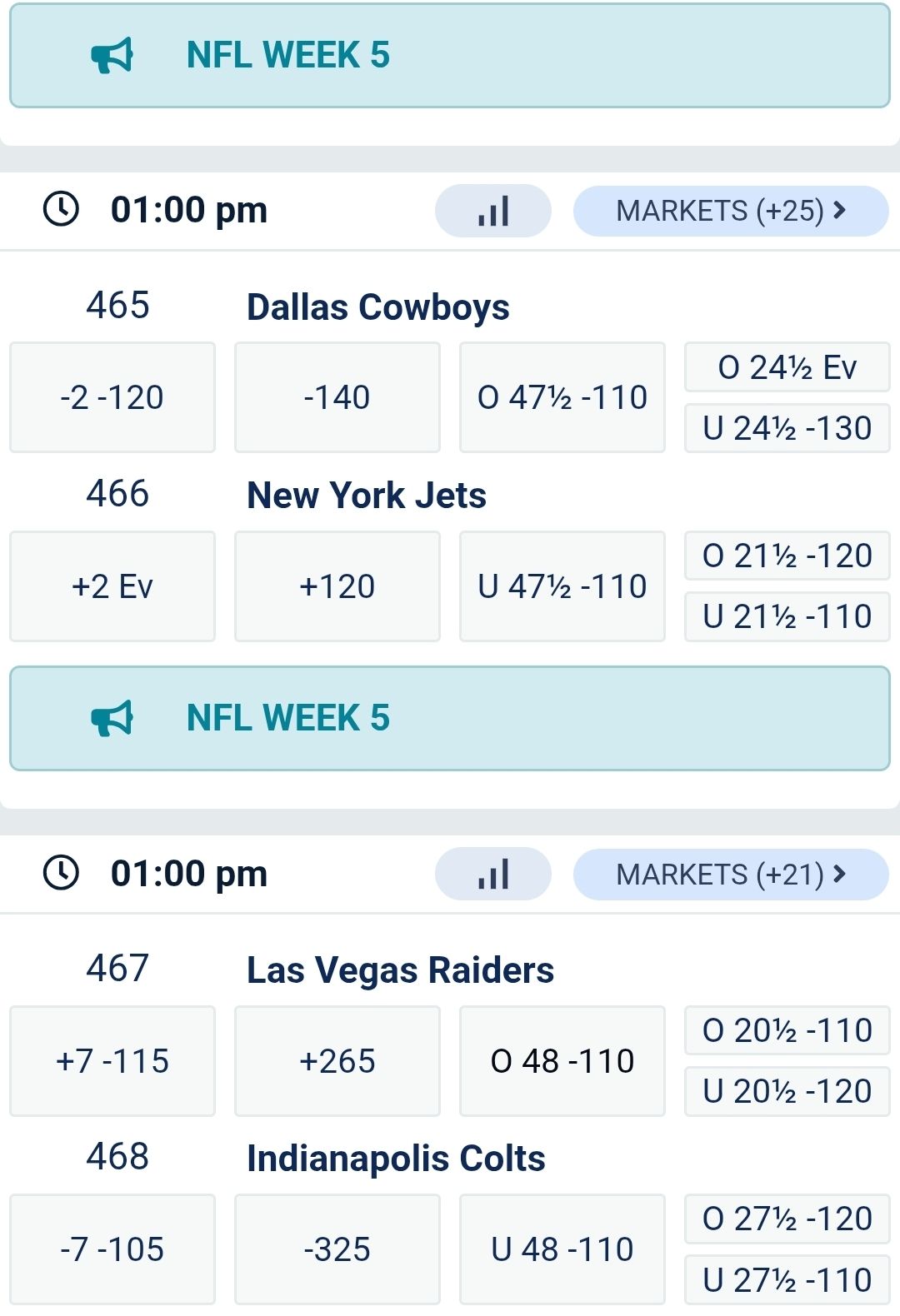Select Raiders moneyline +265
The image size is (900, 1316).
(337, 1060)
